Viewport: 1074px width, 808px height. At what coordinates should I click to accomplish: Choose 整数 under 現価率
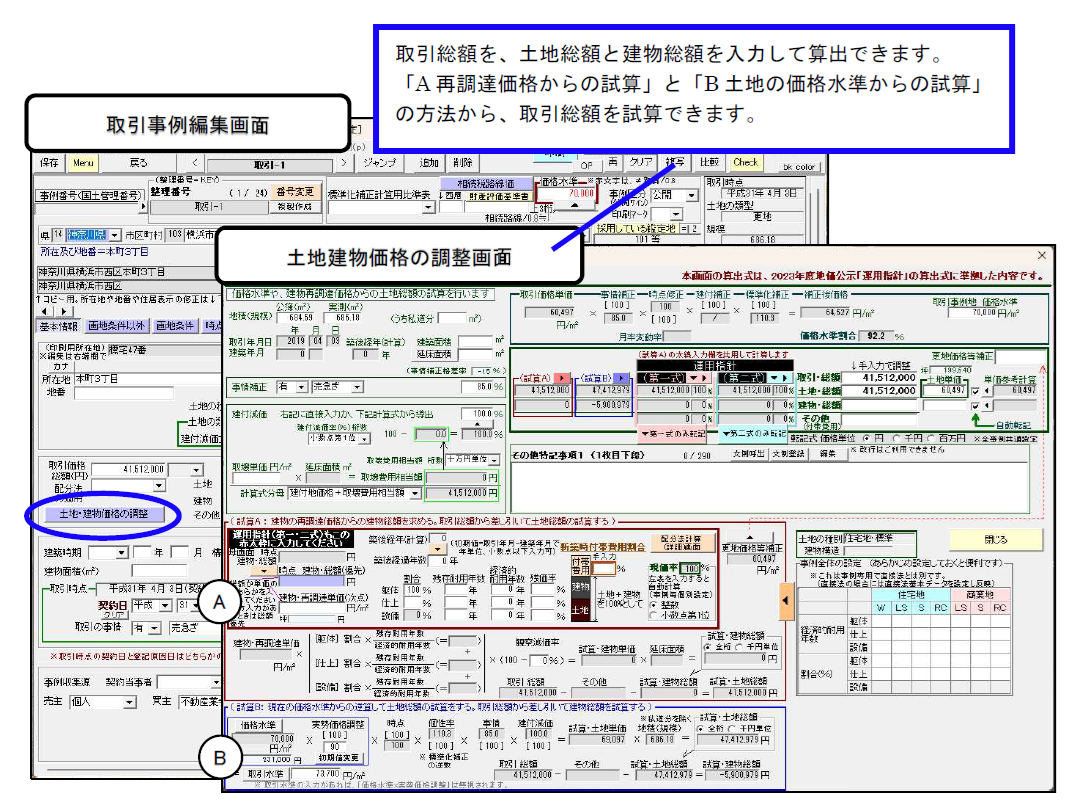[654, 605]
